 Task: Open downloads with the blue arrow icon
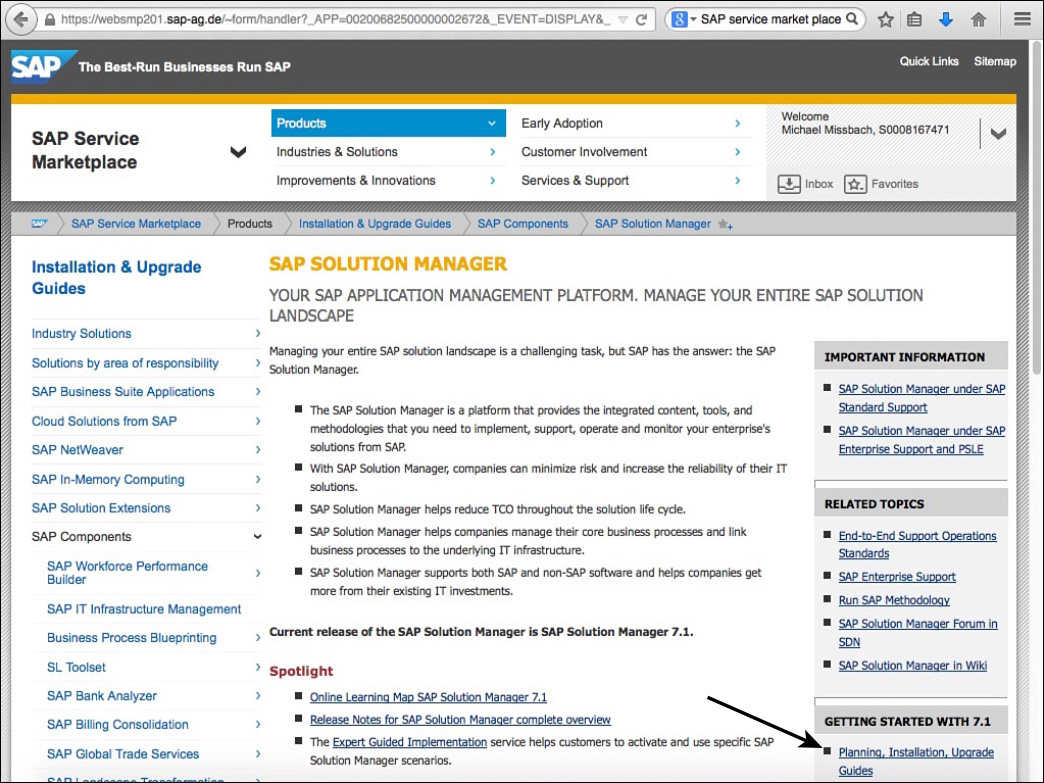945,20
